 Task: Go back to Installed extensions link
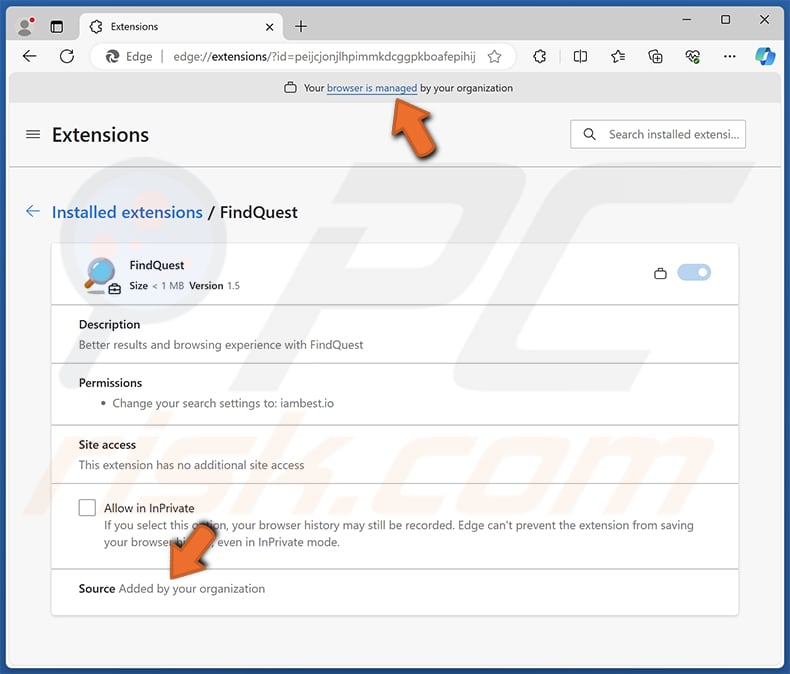point(127,212)
